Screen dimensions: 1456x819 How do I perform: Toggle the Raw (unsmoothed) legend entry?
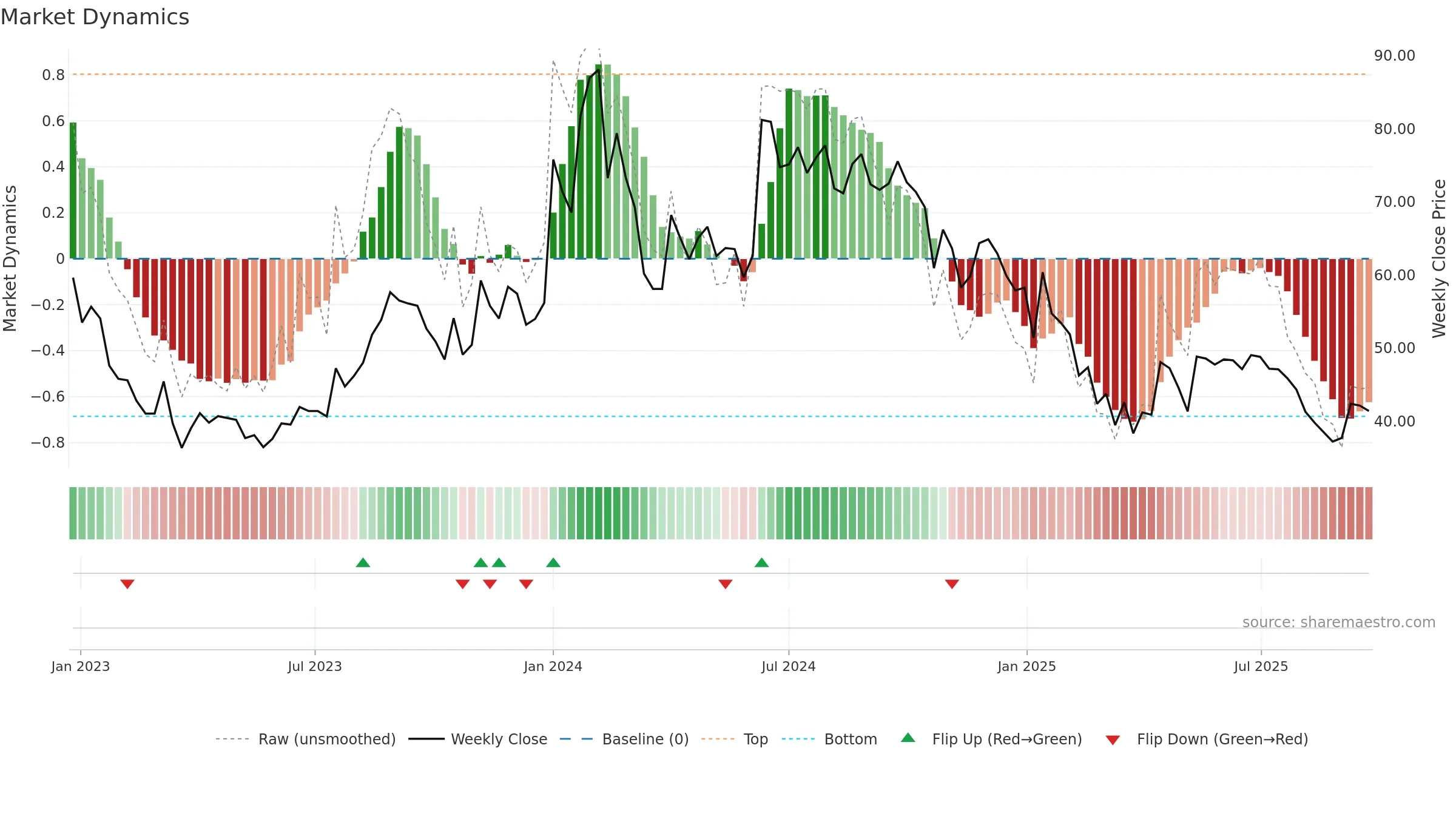pyautogui.click(x=305, y=739)
